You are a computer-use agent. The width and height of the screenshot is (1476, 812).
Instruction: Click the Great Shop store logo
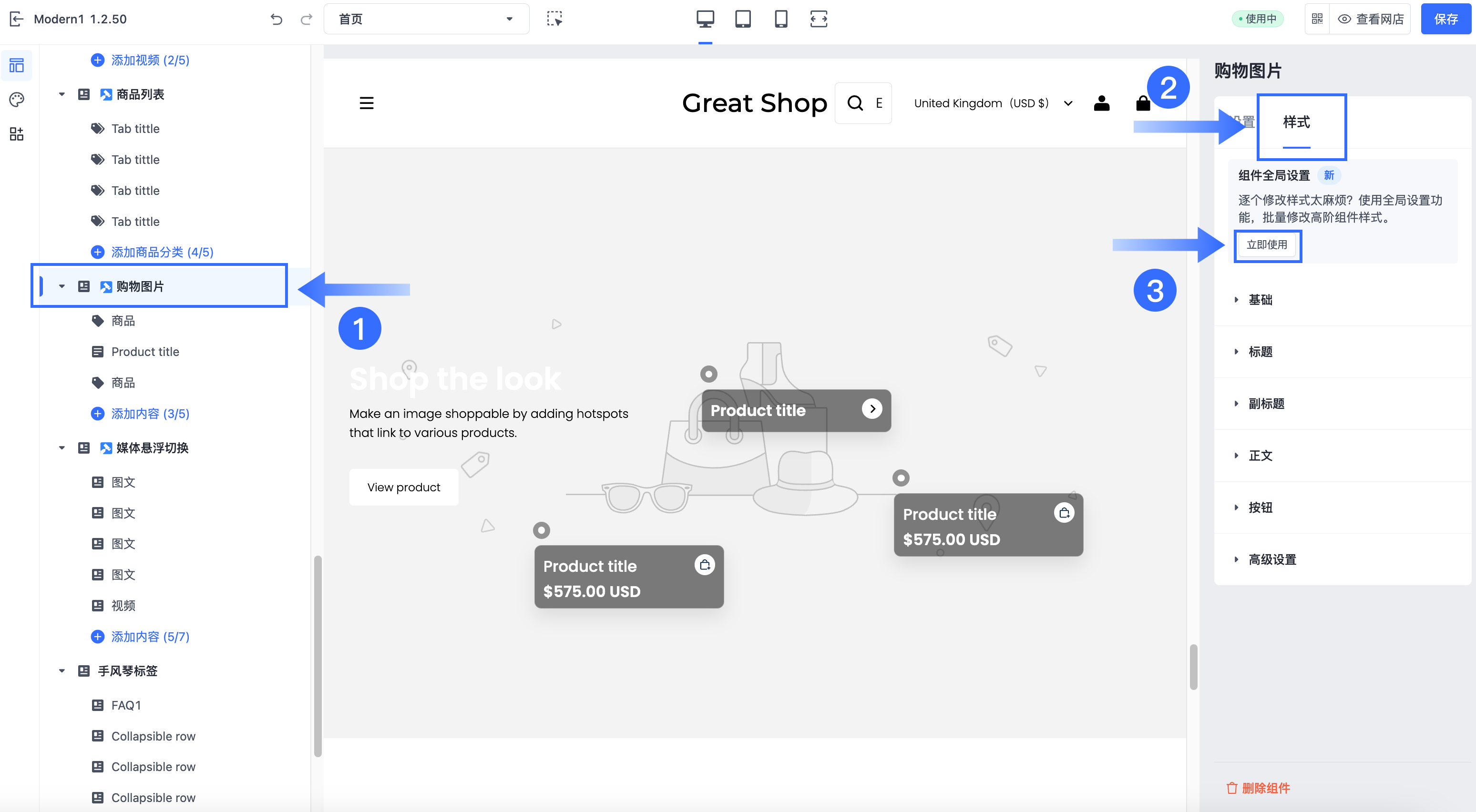tap(754, 103)
